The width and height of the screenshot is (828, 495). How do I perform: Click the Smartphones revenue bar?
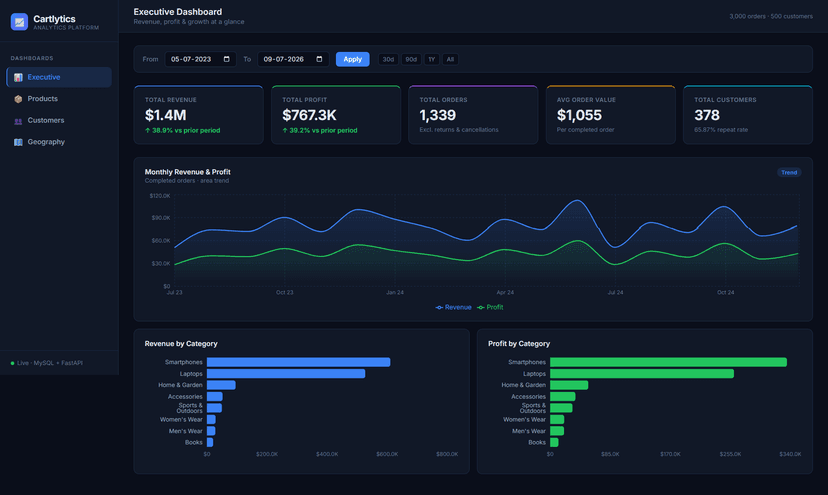(x=298, y=362)
